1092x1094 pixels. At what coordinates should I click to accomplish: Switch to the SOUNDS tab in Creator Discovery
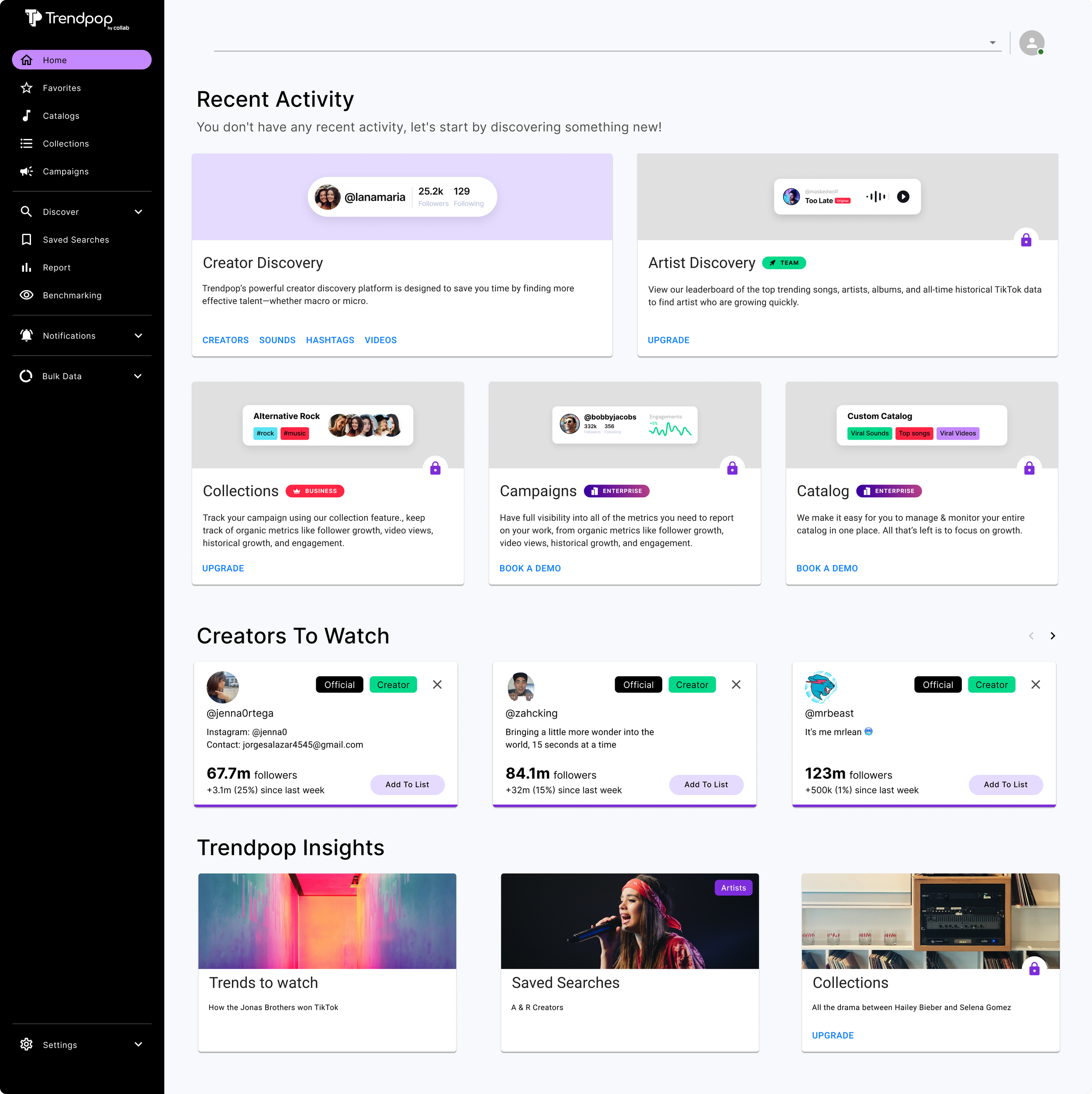pos(277,340)
